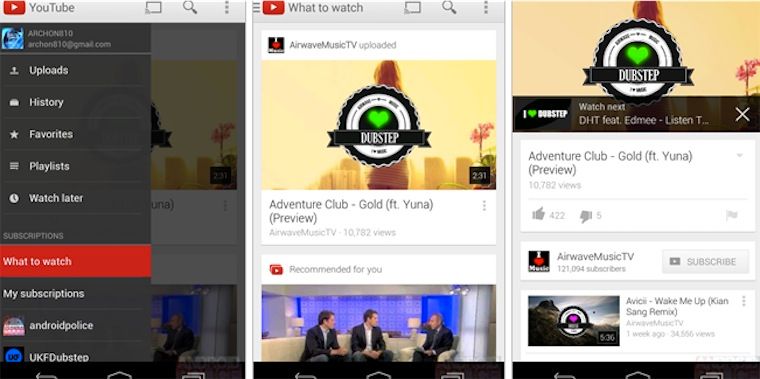
Task: Tap the Android back button under the What to watch screen
Action: (x=305, y=375)
